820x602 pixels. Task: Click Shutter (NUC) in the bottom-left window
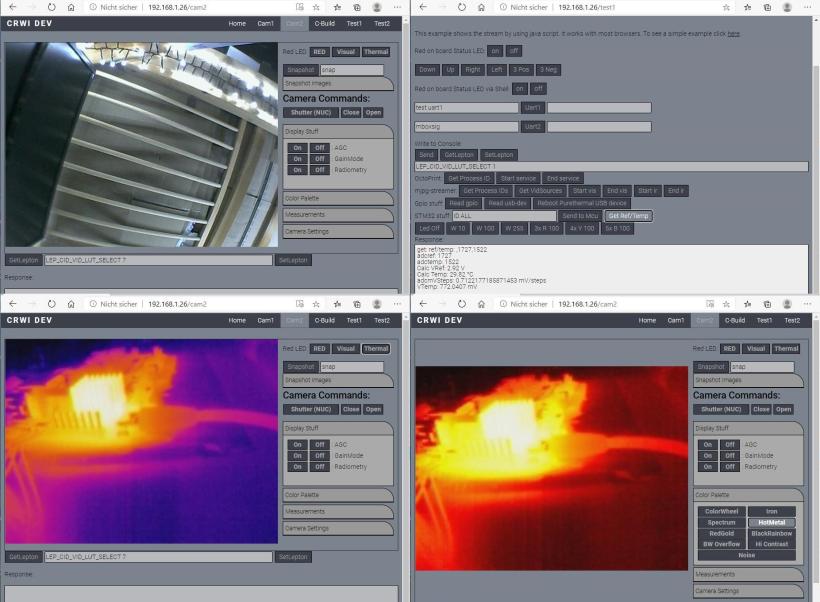pos(310,409)
